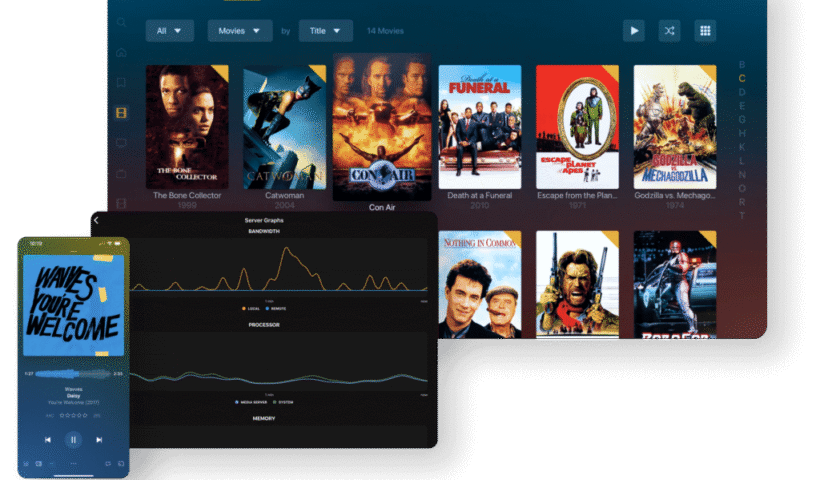The width and height of the screenshot is (820, 480).
Task: Click the Death at a Funeral title text
Action: (480, 195)
